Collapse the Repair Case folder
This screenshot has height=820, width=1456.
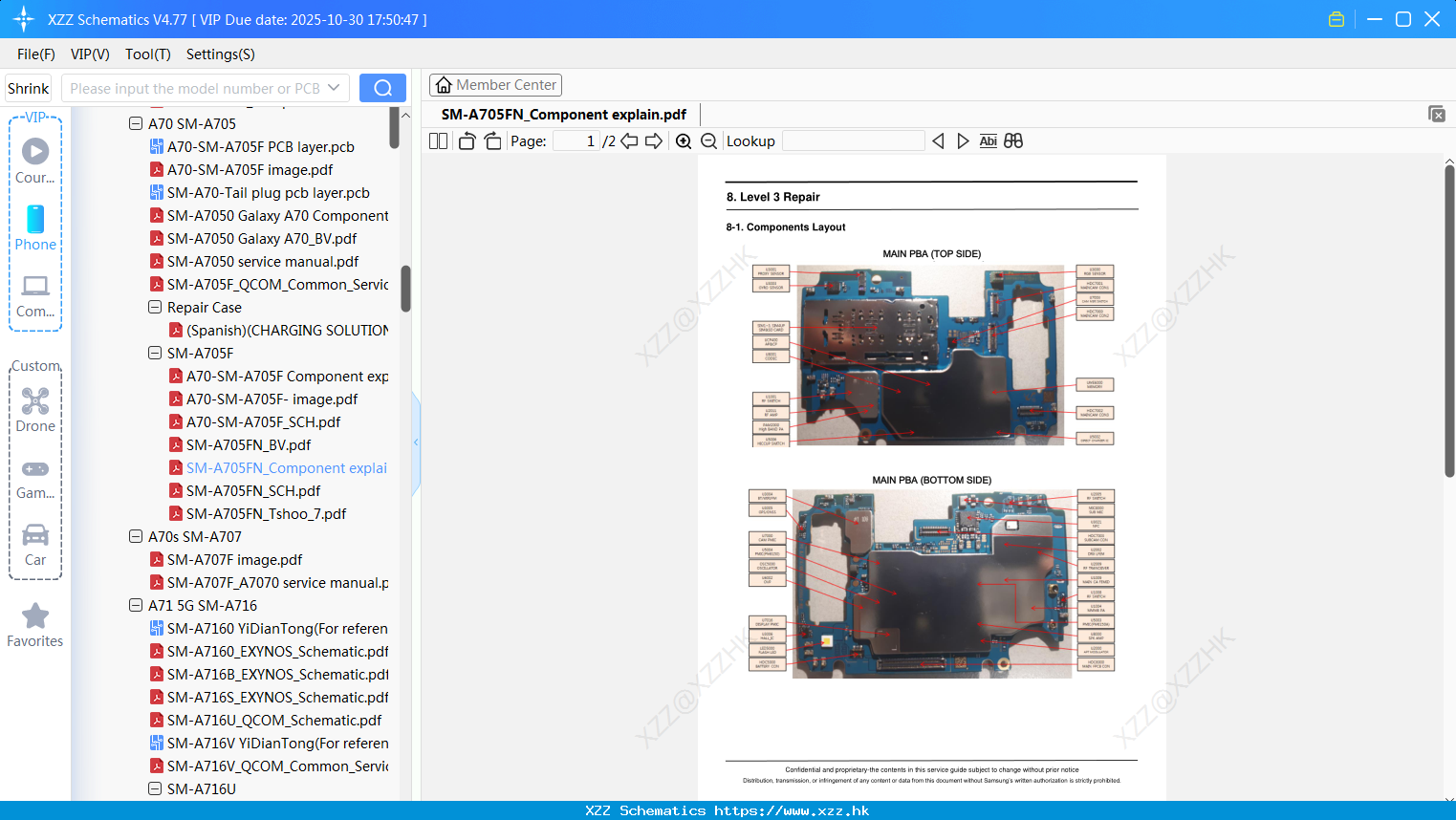pos(155,307)
